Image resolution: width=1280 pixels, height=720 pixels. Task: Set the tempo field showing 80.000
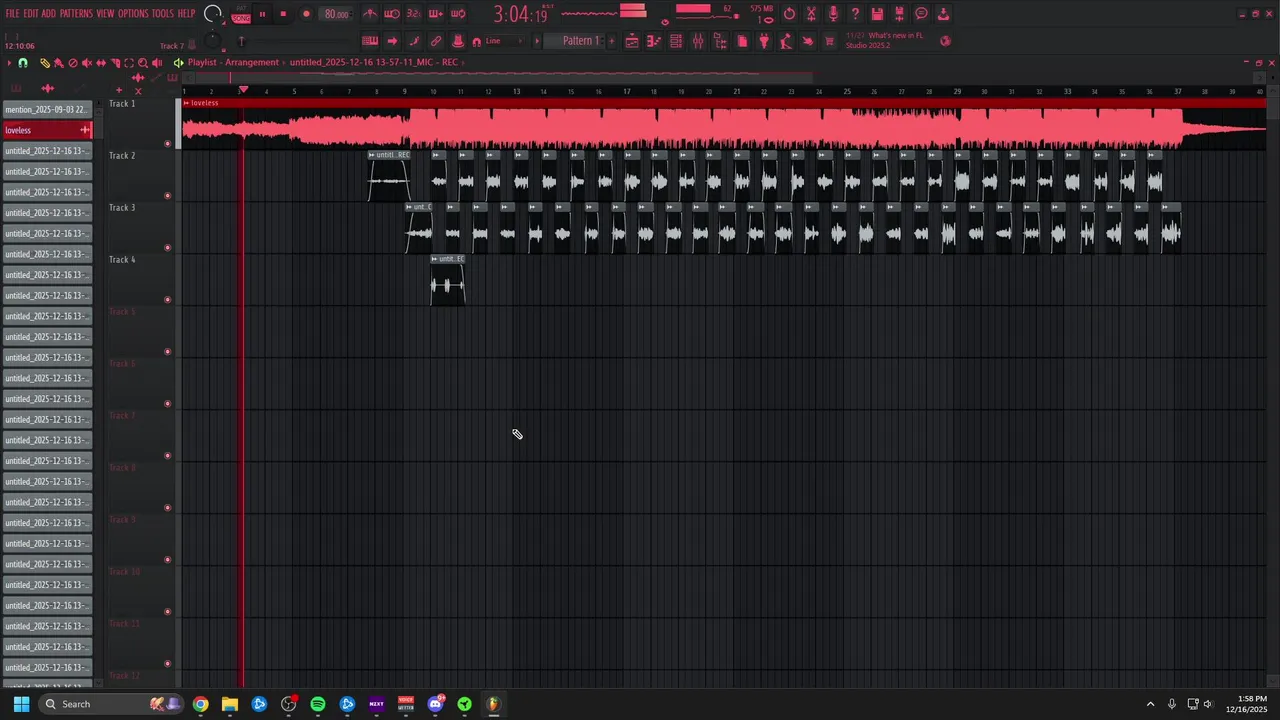337,15
